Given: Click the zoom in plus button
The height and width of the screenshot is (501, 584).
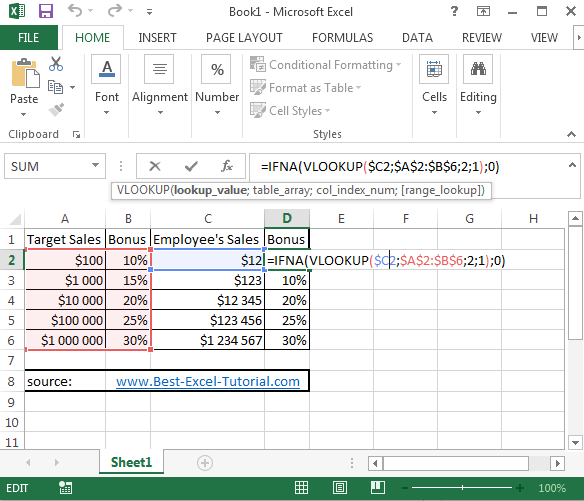Looking at the screenshot, I should tap(520, 488).
